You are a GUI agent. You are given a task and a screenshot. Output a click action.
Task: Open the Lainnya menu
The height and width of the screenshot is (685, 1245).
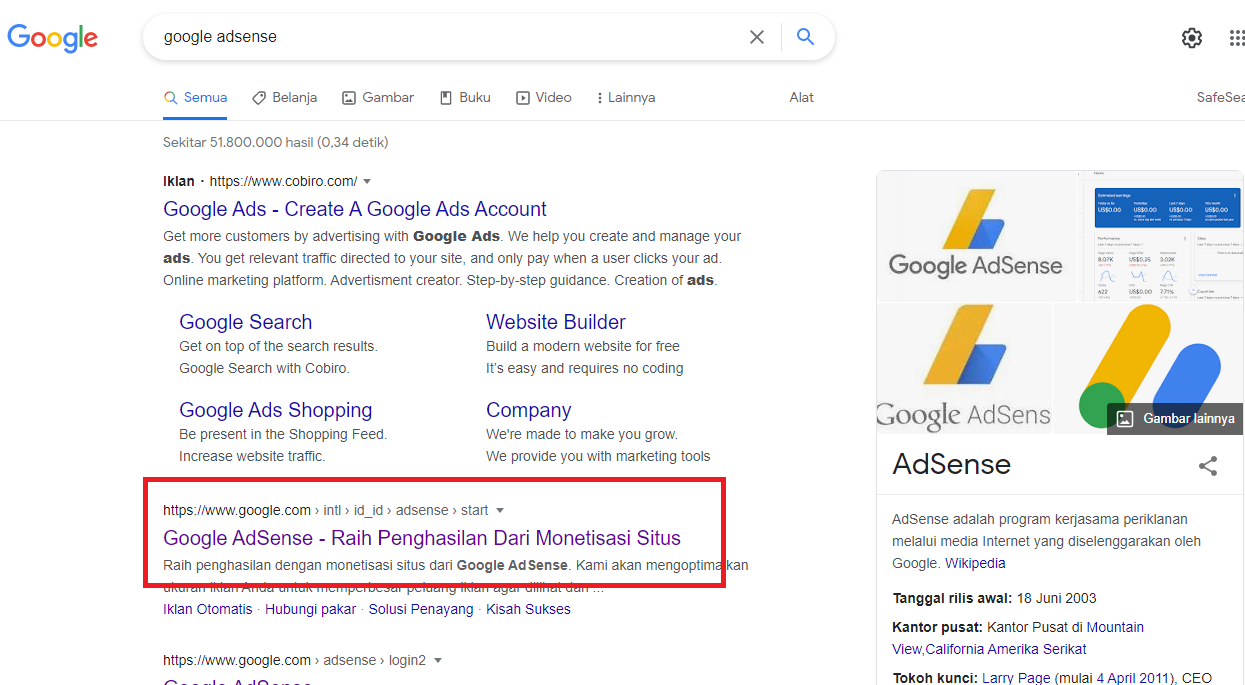pos(625,98)
